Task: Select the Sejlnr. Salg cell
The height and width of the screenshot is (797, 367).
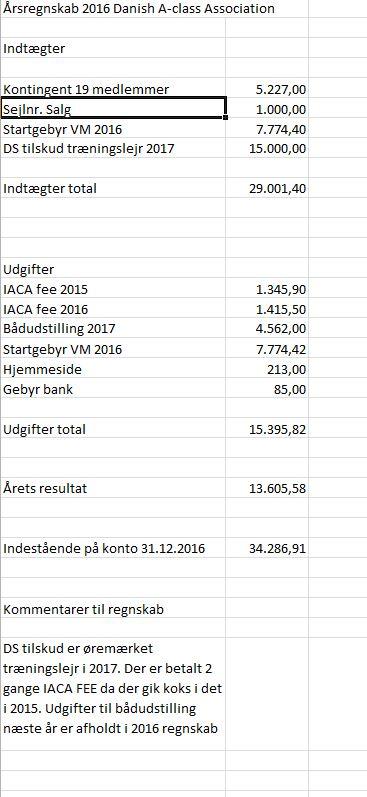Action: click(113, 108)
